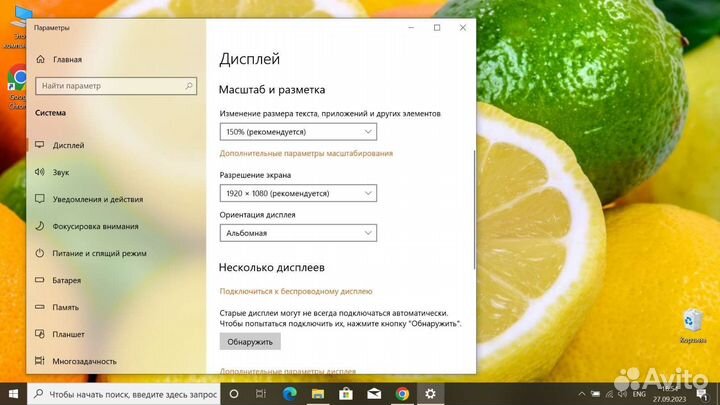Launch Google Chrome from taskbar
Viewport: 720px width, 405px height.
point(402,394)
